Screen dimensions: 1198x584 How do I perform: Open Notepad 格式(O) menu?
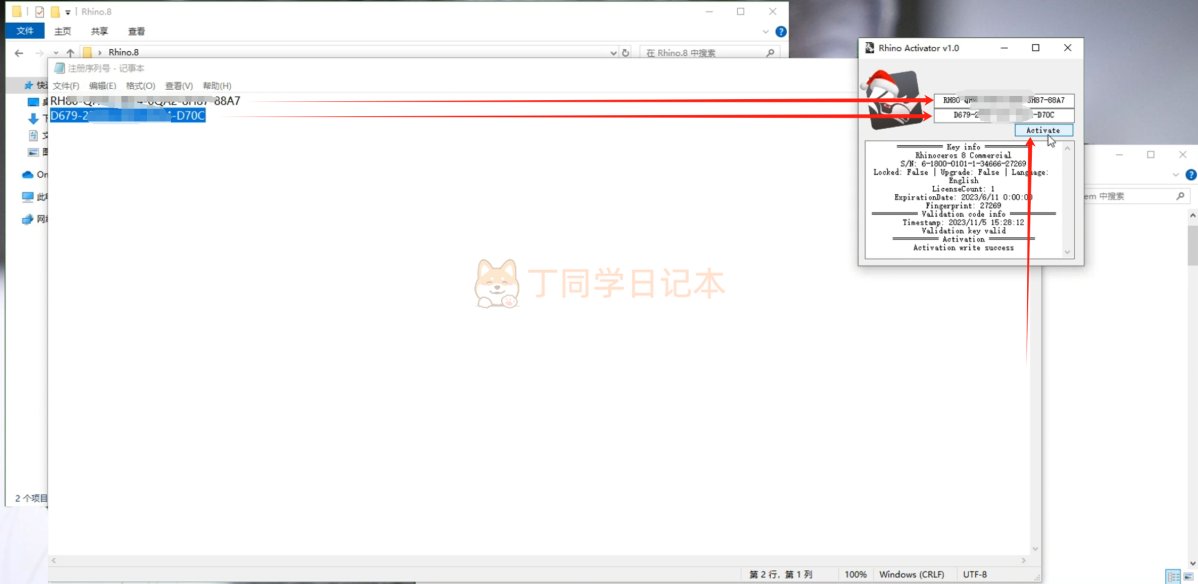[x=141, y=86]
